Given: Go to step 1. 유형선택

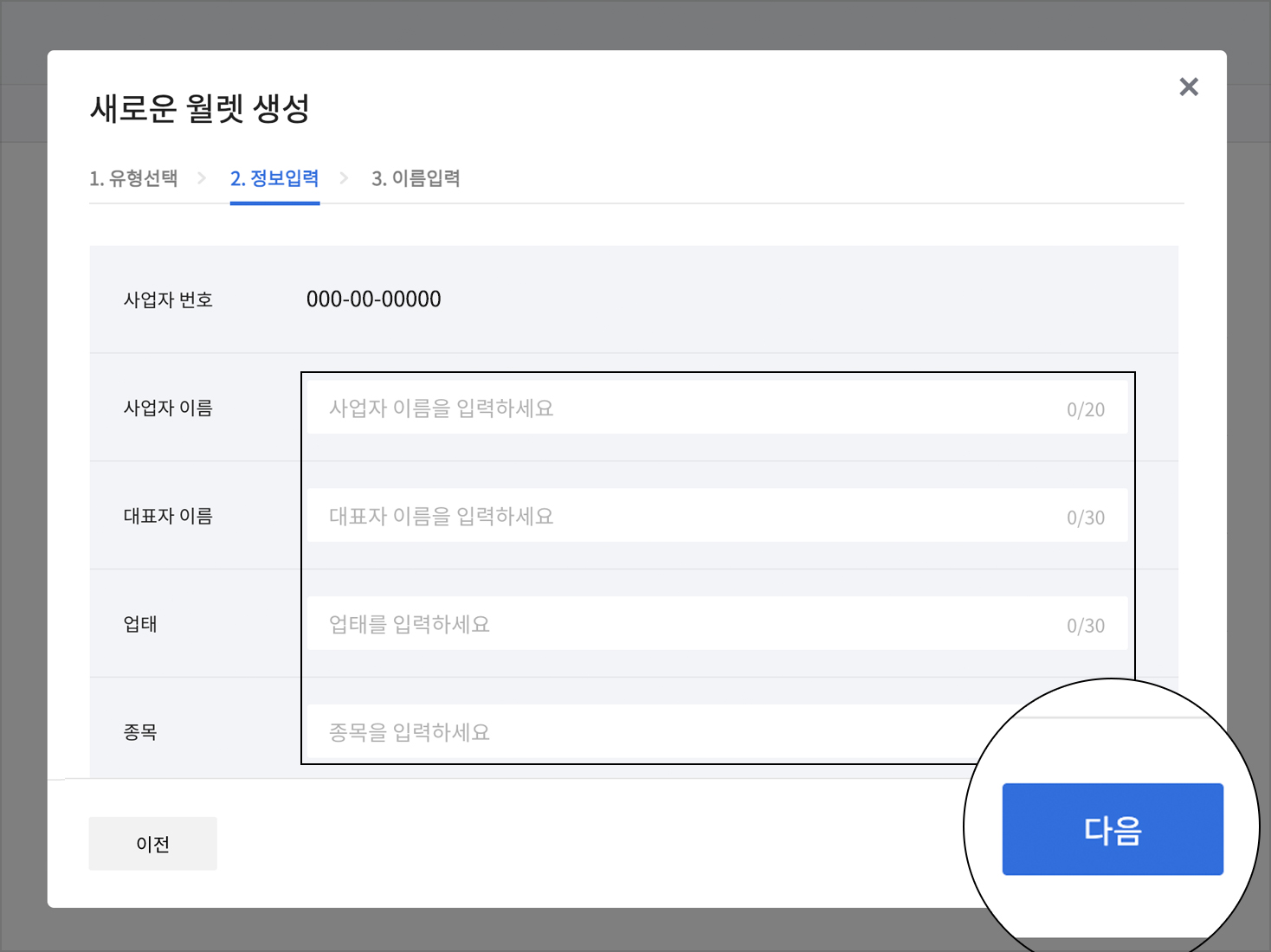Looking at the screenshot, I should coord(133,178).
